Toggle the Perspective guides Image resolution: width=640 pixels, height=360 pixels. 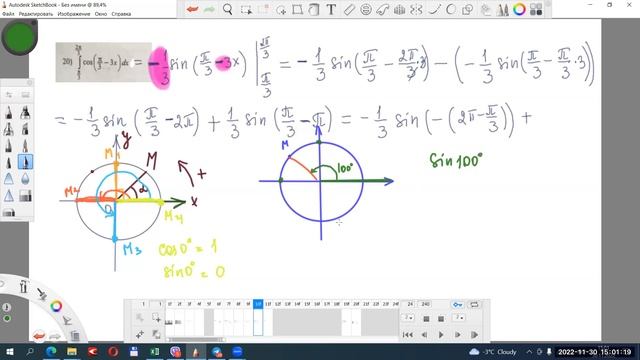point(399,9)
